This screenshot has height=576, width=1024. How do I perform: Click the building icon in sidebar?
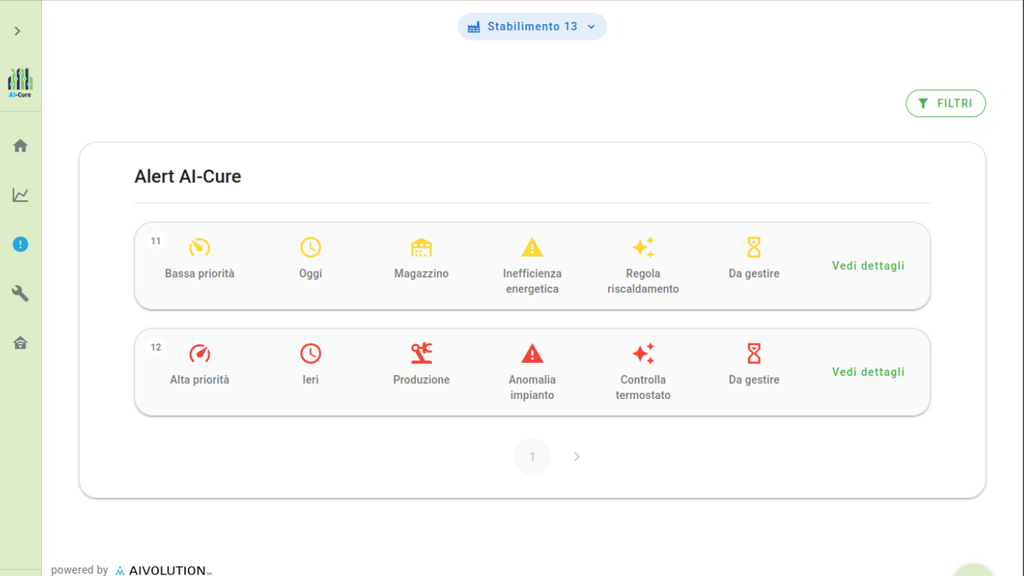click(20, 343)
